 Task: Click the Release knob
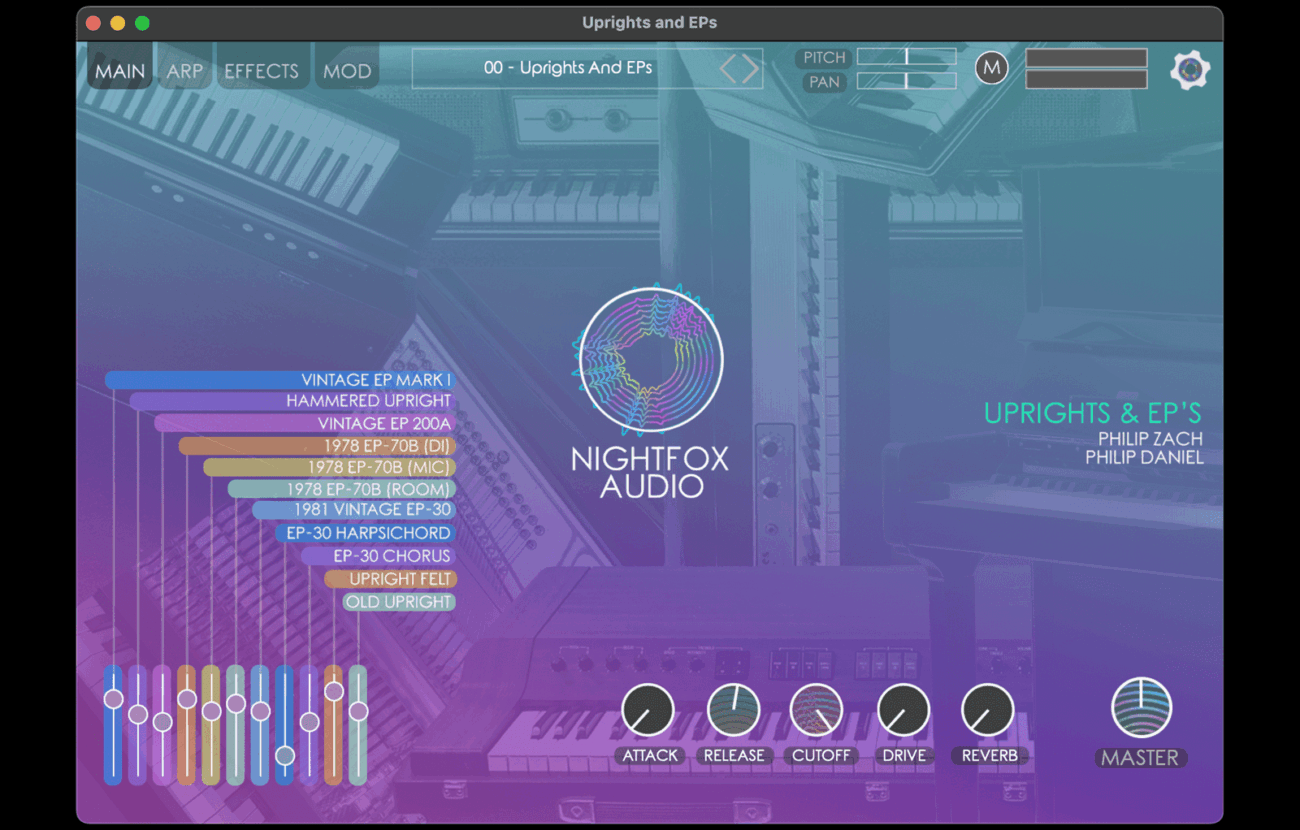coord(733,710)
